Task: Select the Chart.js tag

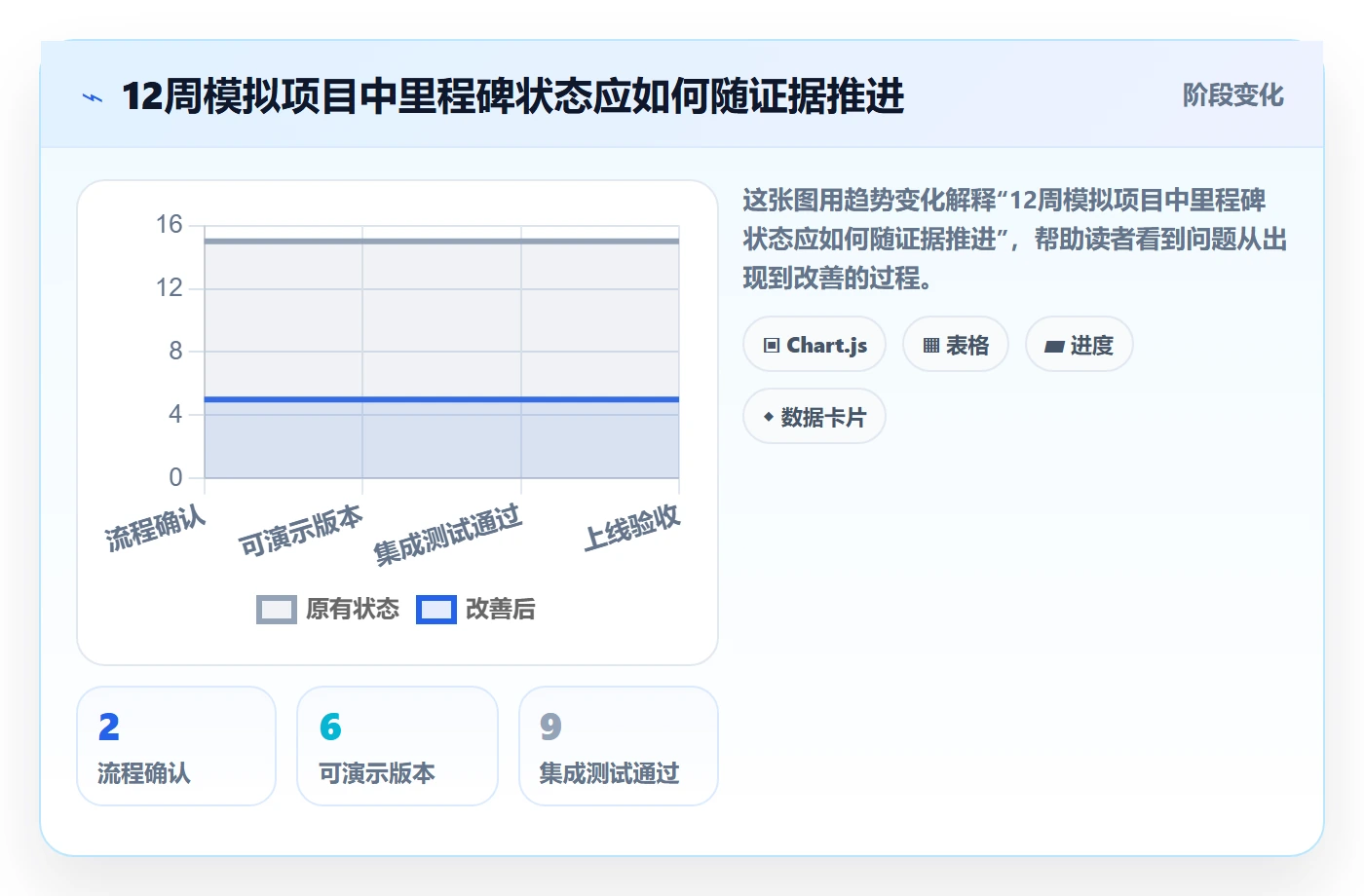Action: (815, 345)
